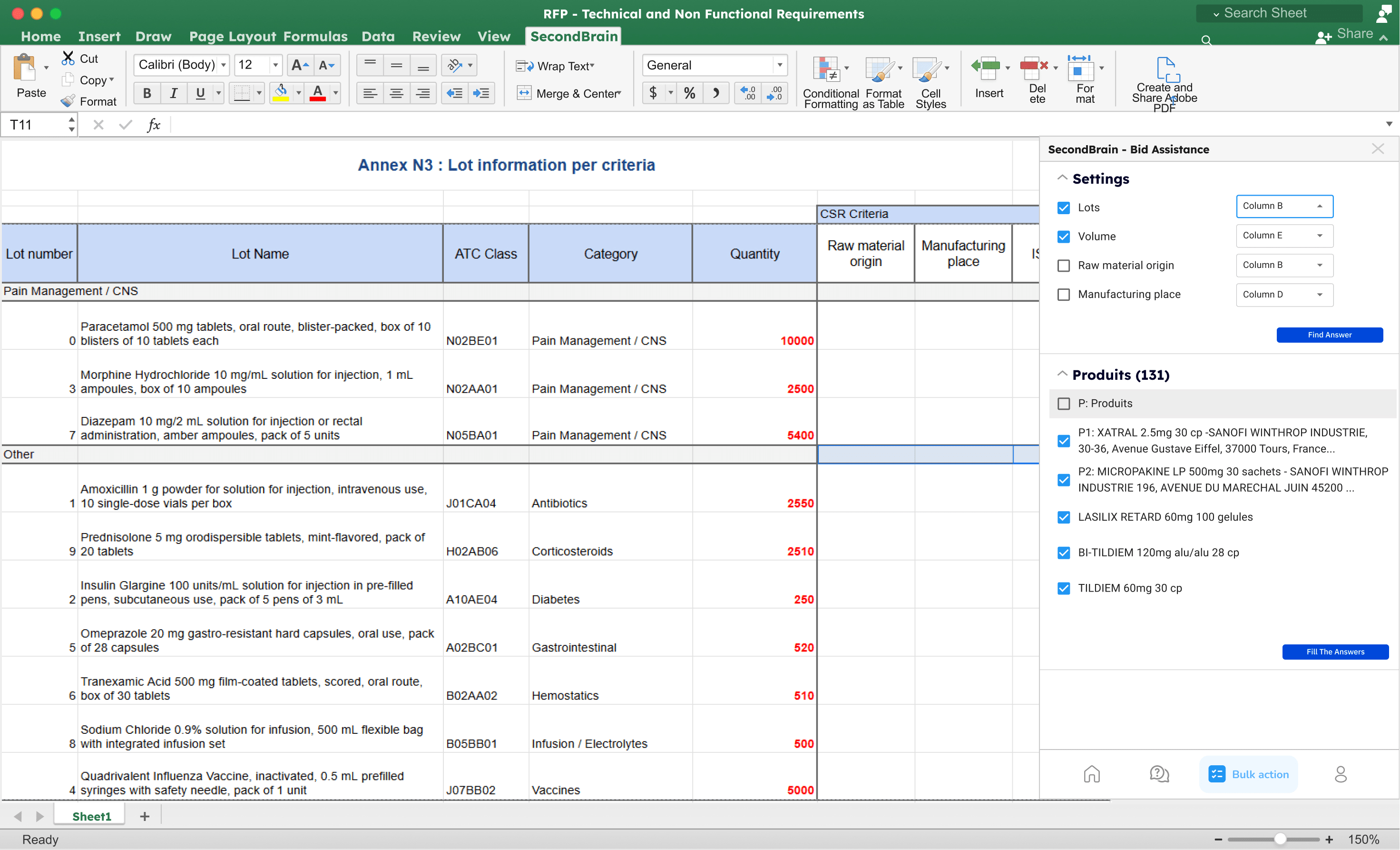Viewport: 1400px width, 850px height.
Task: Uncheck the LASILIX RETARD 60mg product
Action: click(x=1064, y=517)
